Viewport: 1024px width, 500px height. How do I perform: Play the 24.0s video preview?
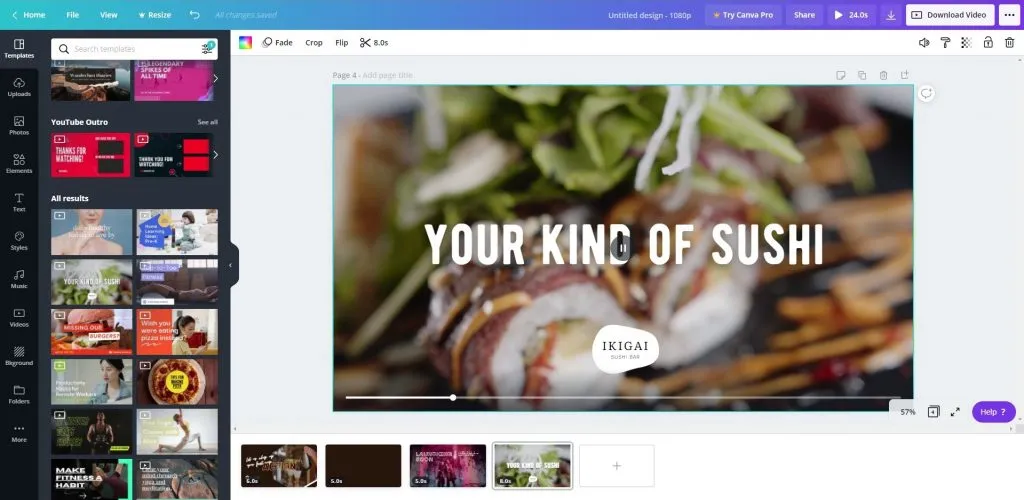coord(851,14)
